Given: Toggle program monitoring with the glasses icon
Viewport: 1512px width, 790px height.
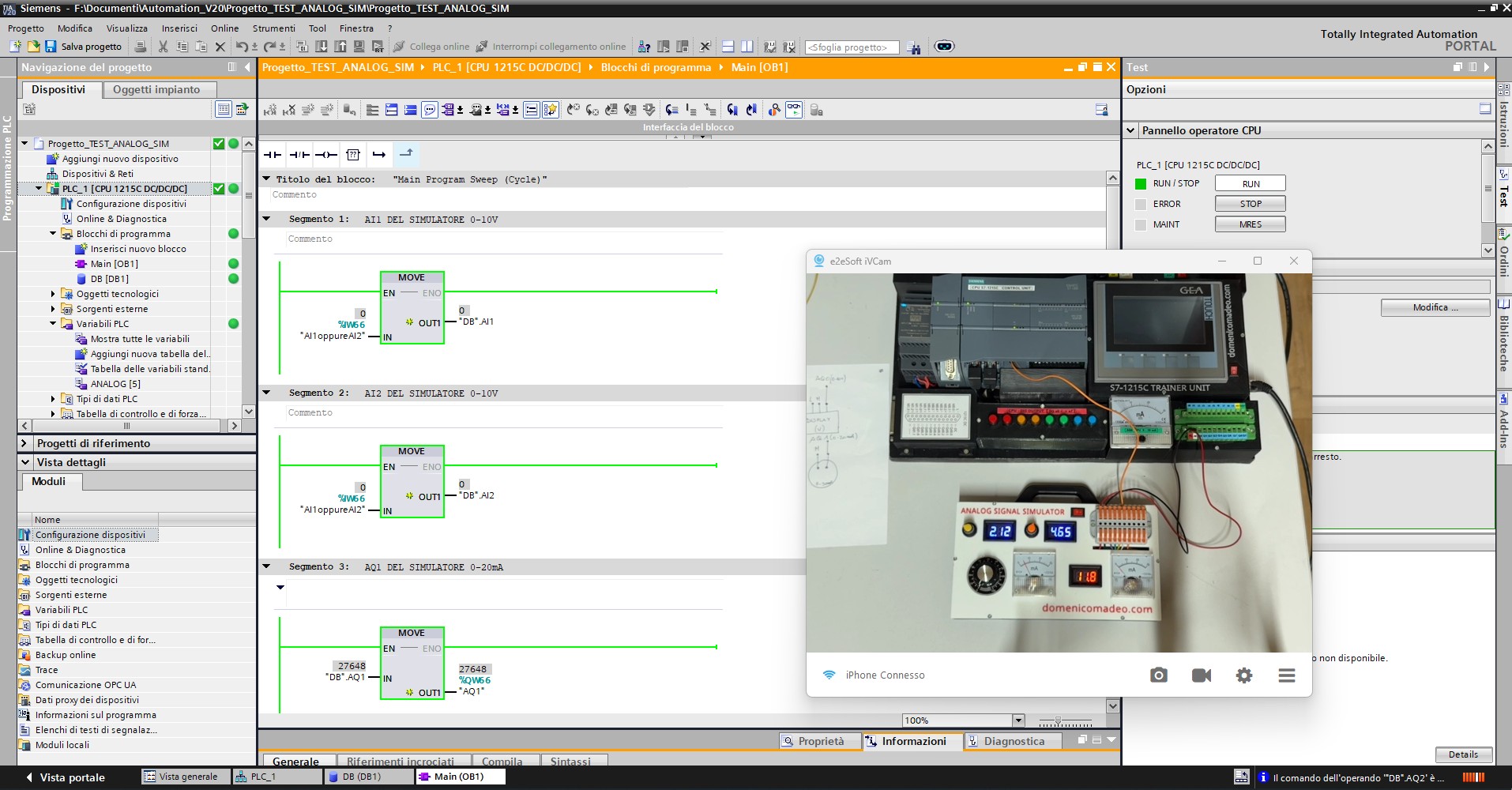Looking at the screenshot, I should pos(794,110).
